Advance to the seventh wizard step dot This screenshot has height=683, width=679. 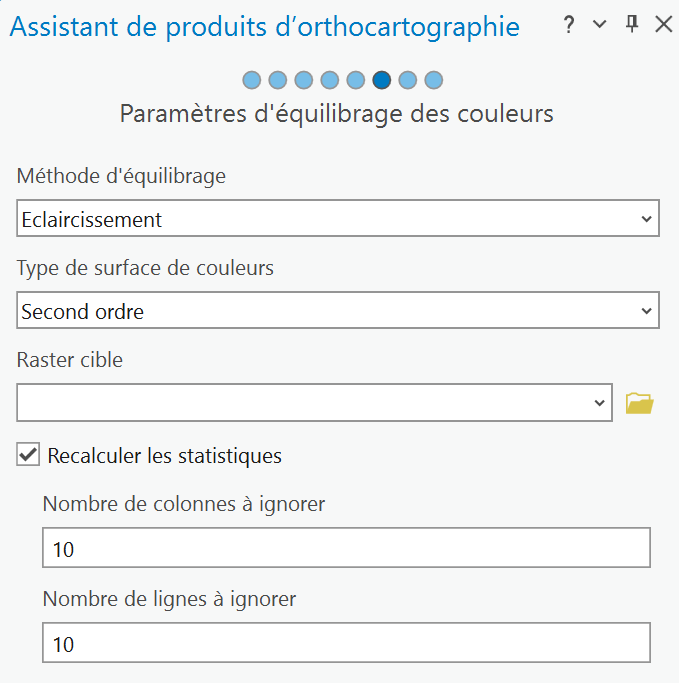coord(407,80)
